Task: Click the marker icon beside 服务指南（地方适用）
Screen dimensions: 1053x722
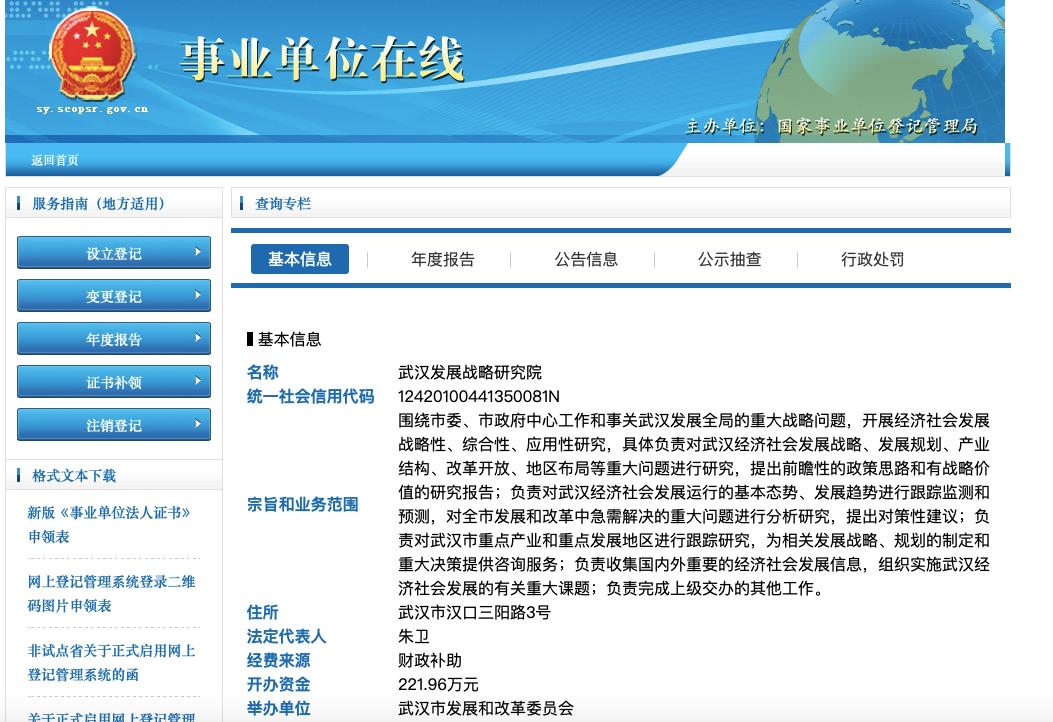Action: point(19,203)
